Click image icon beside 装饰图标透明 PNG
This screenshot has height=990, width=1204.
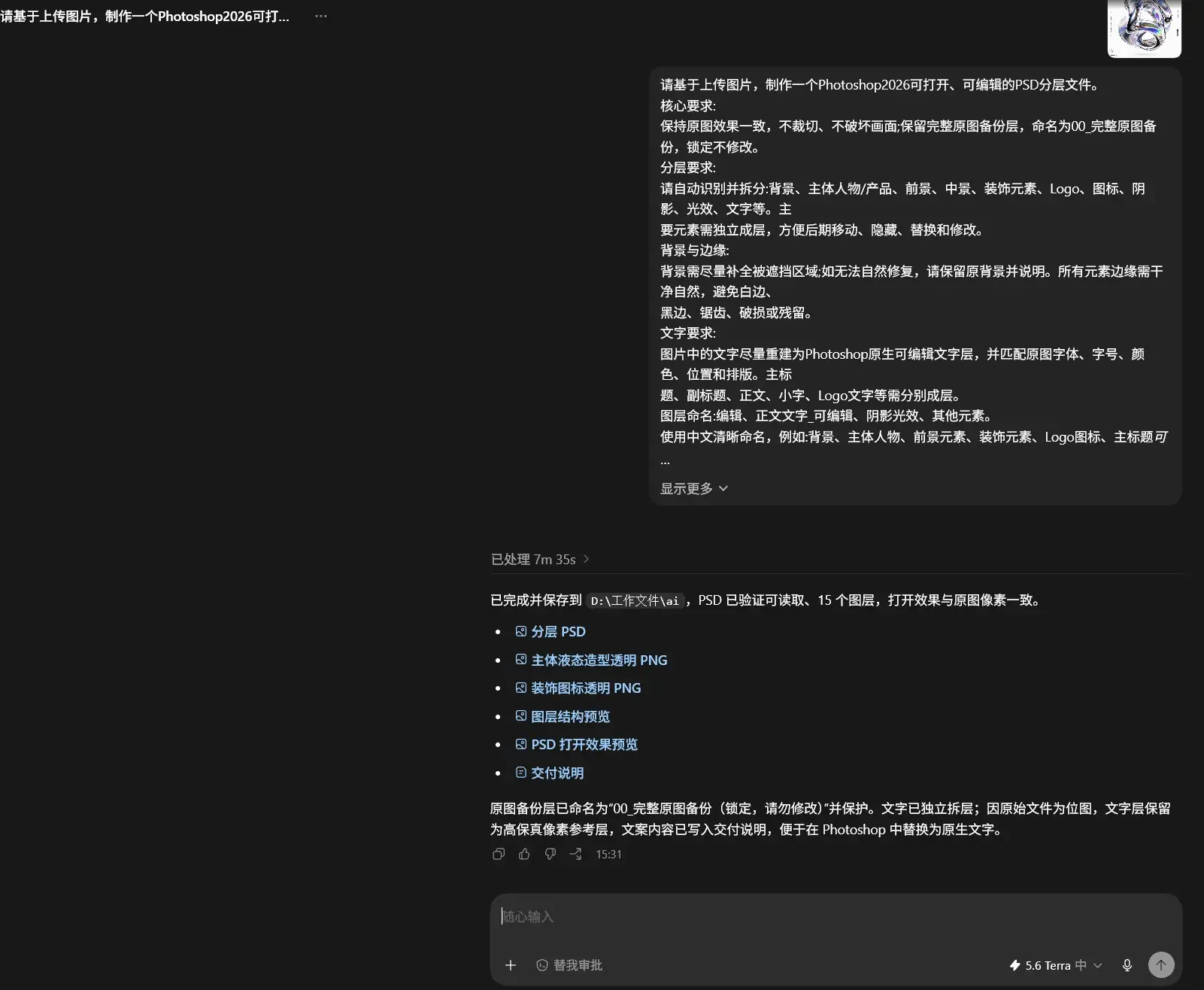(520, 688)
